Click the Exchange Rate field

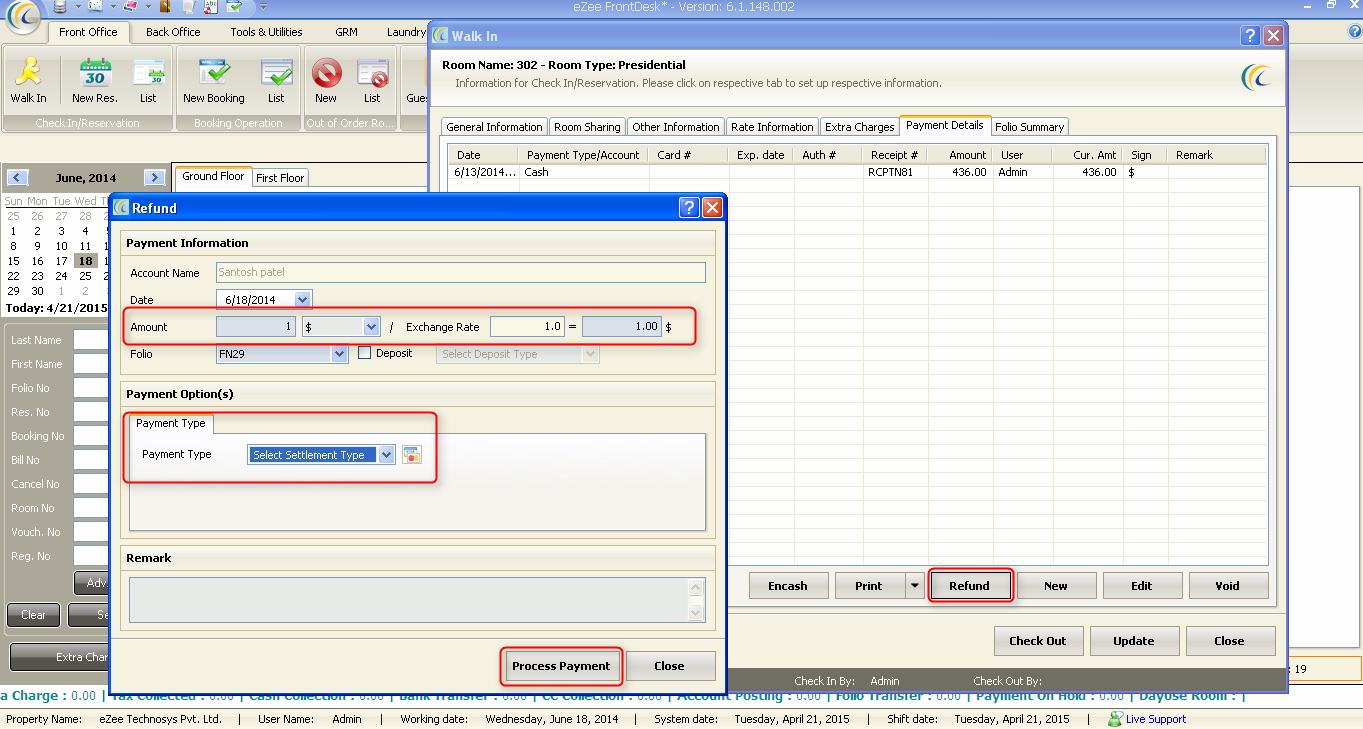(527, 327)
